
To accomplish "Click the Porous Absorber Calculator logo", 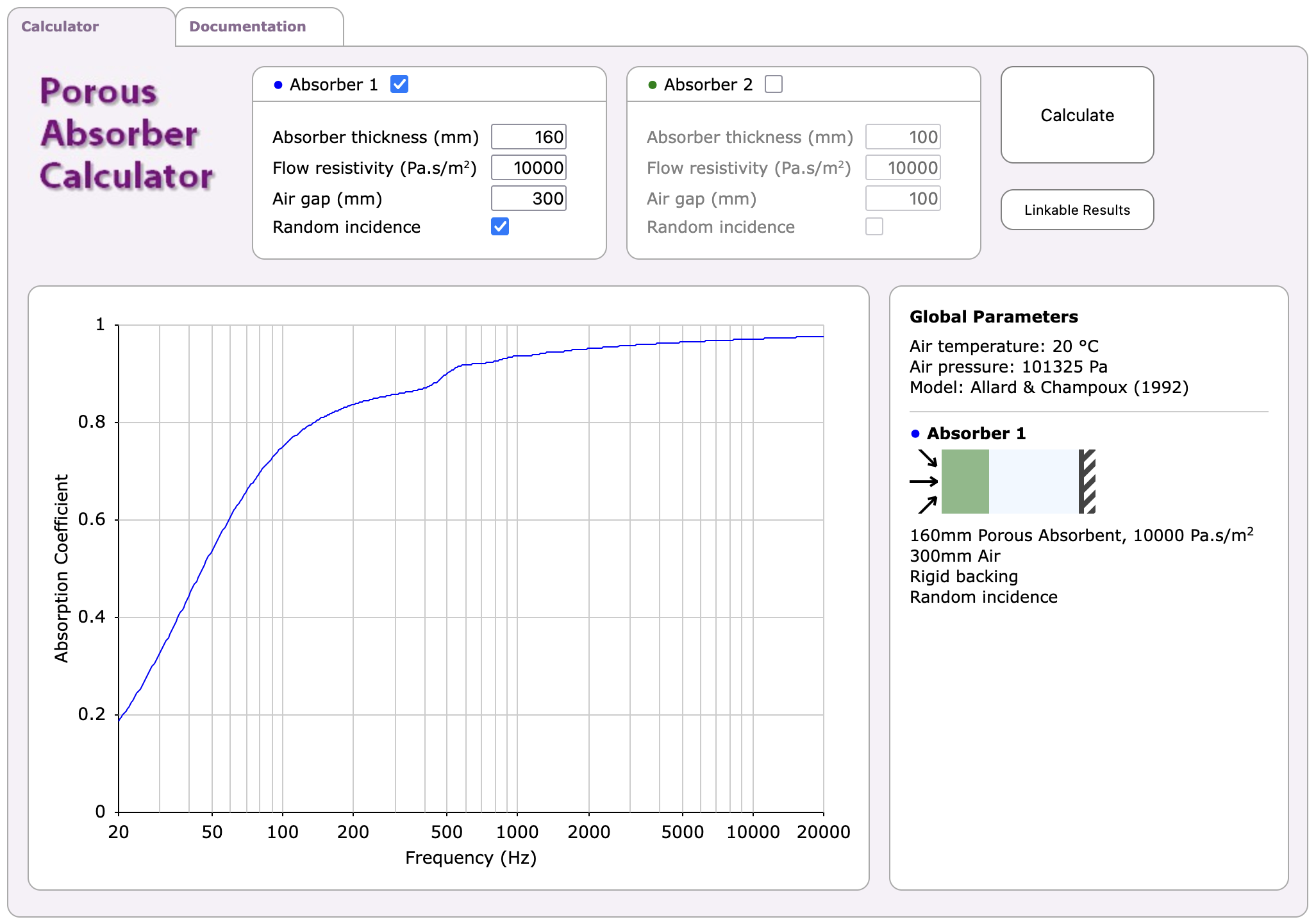I will coord(126,133).
